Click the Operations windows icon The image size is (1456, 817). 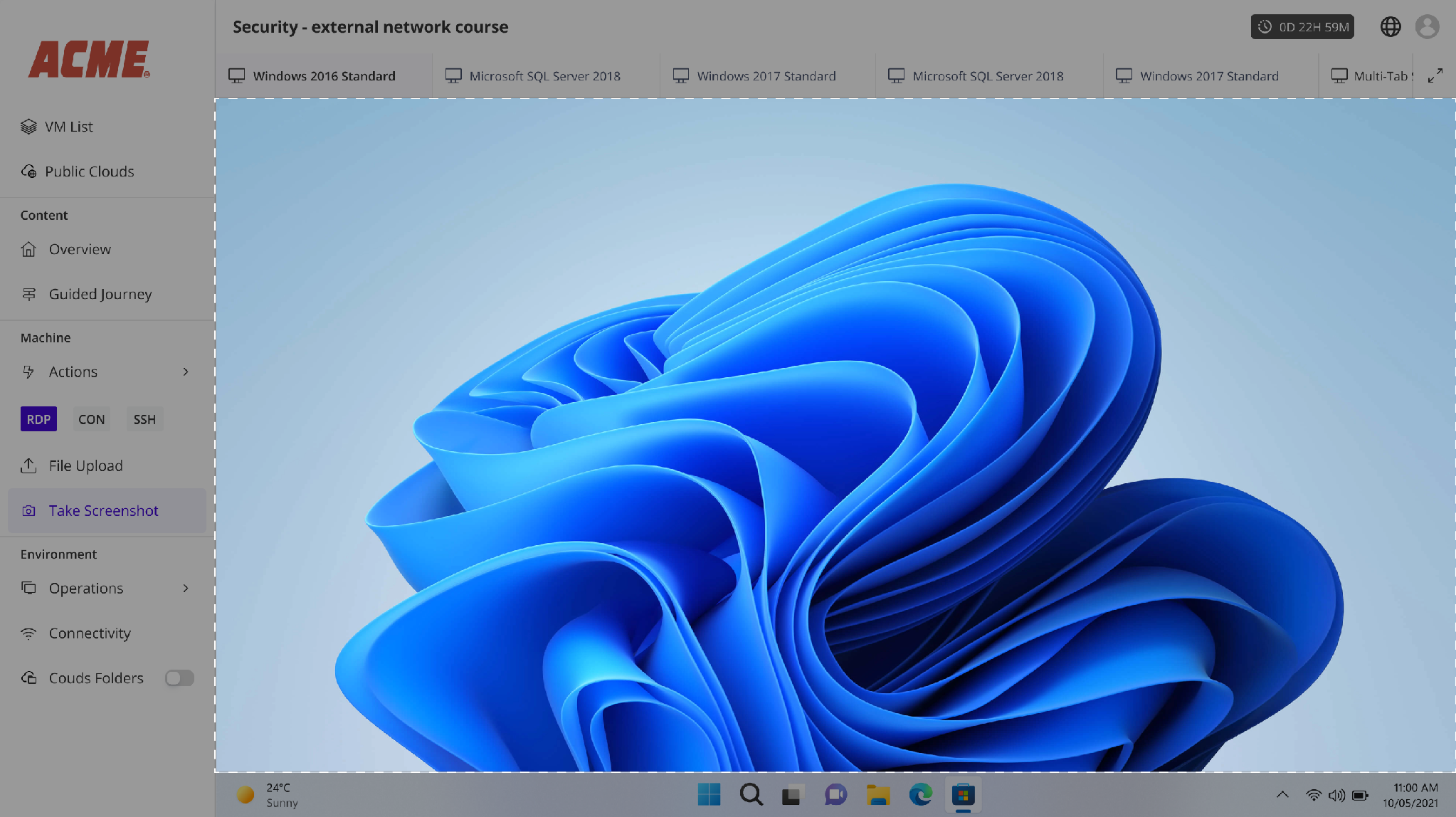coord(28,588)
